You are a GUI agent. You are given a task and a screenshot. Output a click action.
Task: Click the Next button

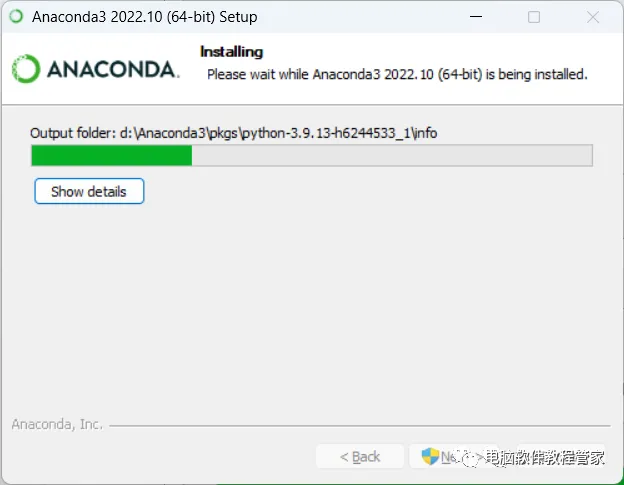pyautogui.click(x=453, y=456)
